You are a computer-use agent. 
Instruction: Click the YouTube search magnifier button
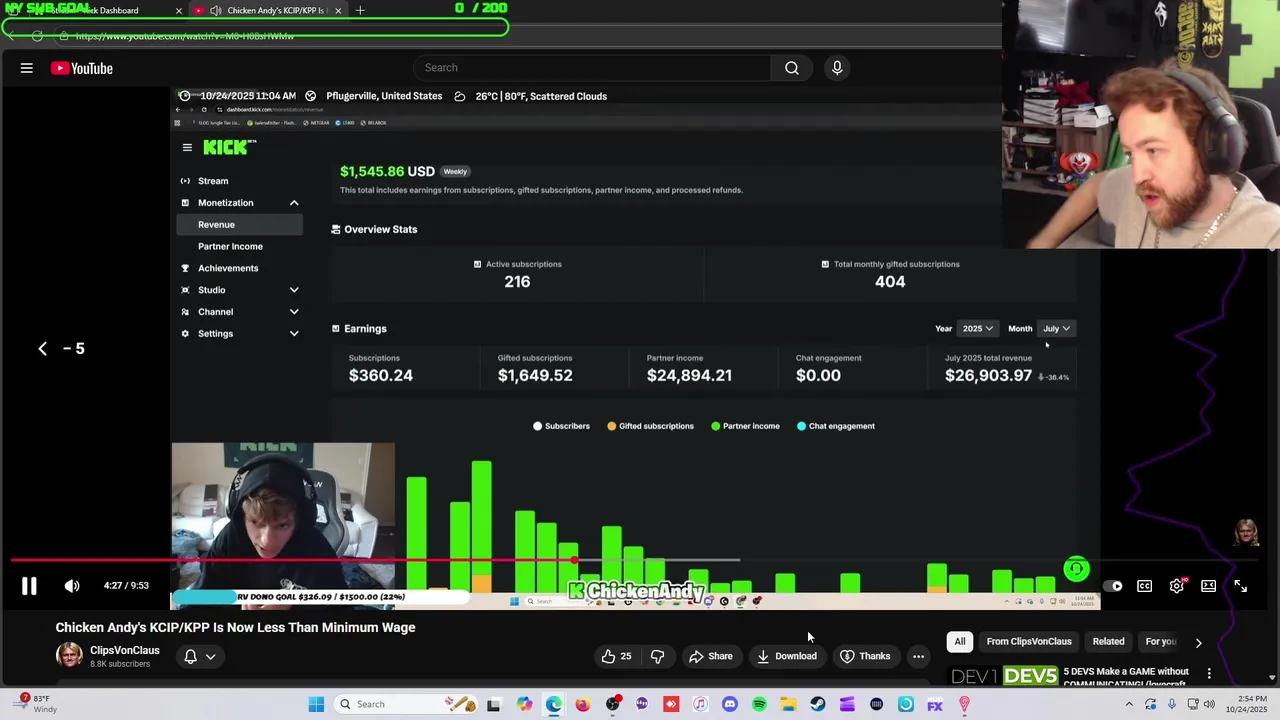pyautogui.click(x=791, y=68)
